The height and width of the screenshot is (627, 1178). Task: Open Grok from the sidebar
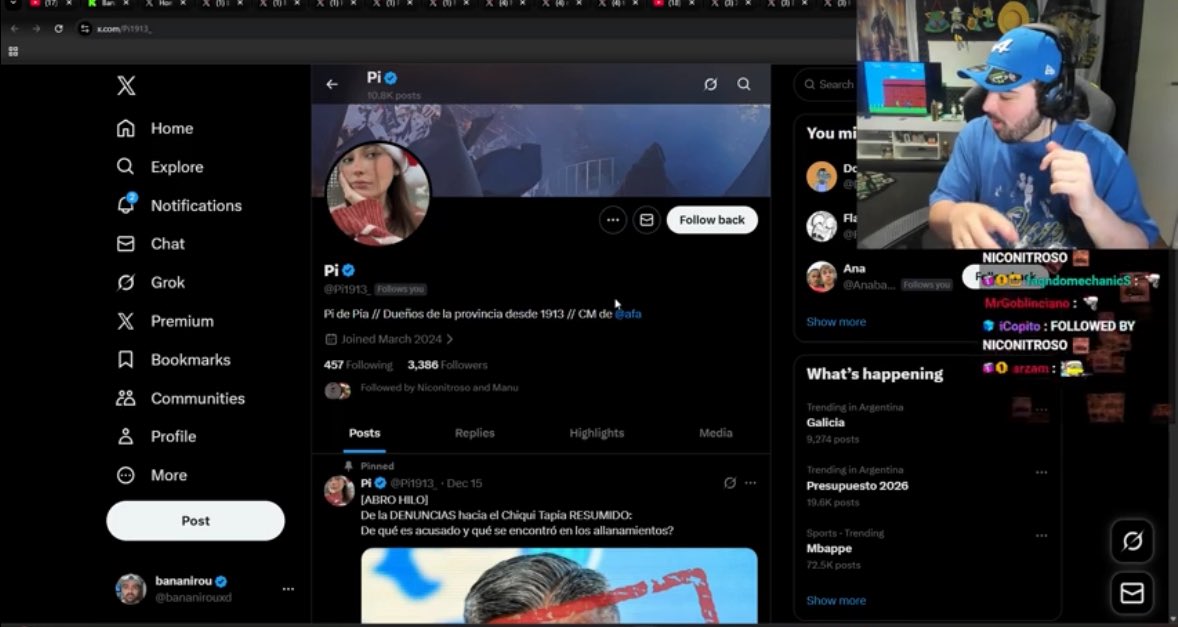(x=151, y=282)
